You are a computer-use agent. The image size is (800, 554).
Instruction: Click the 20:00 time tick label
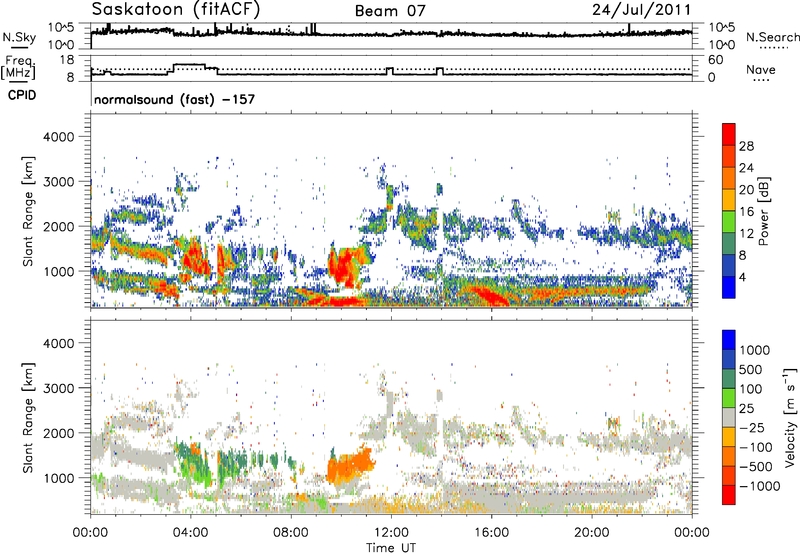tap(592, 533)
